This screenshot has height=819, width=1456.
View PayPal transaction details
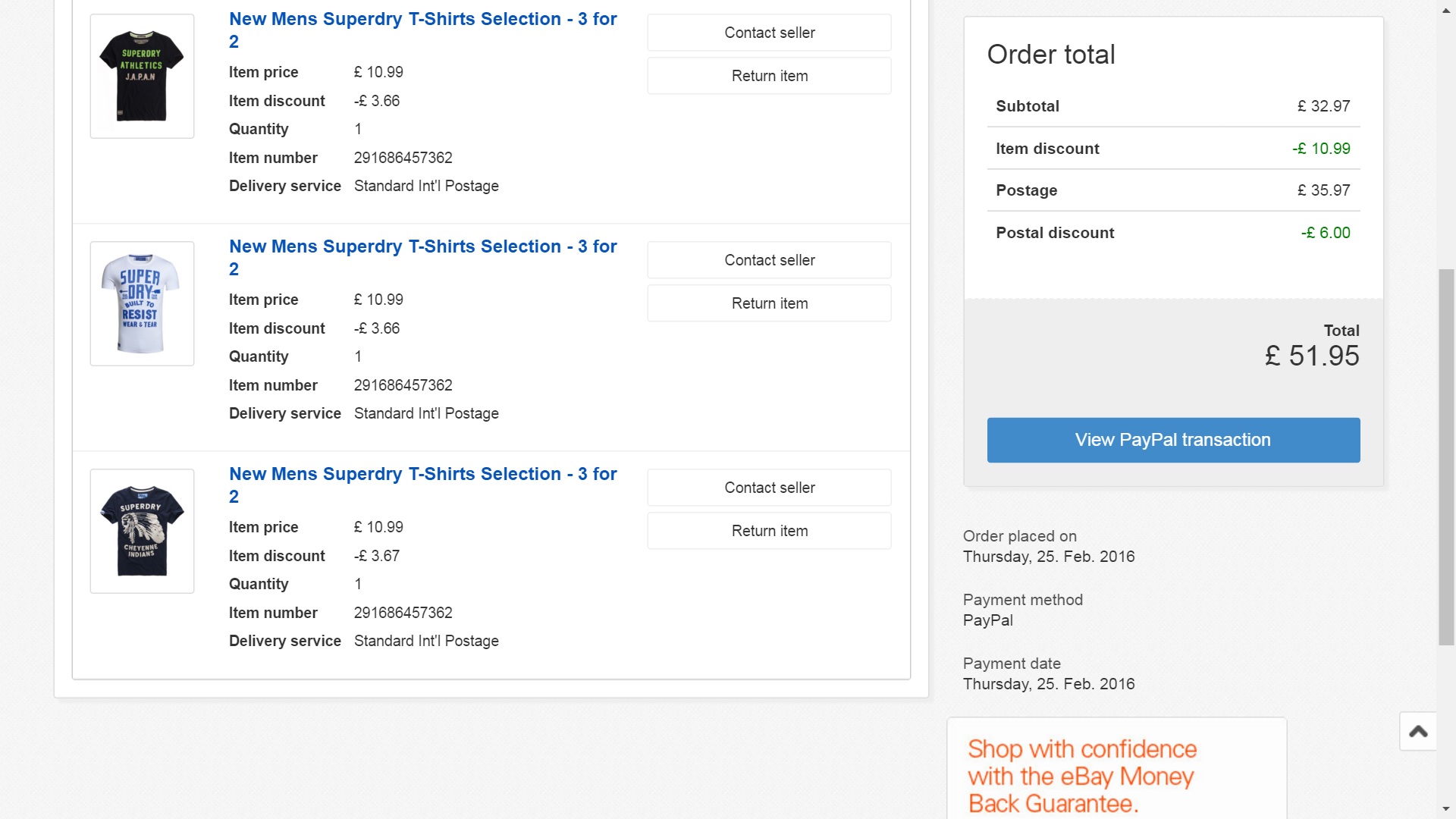tap(1173, 440)
